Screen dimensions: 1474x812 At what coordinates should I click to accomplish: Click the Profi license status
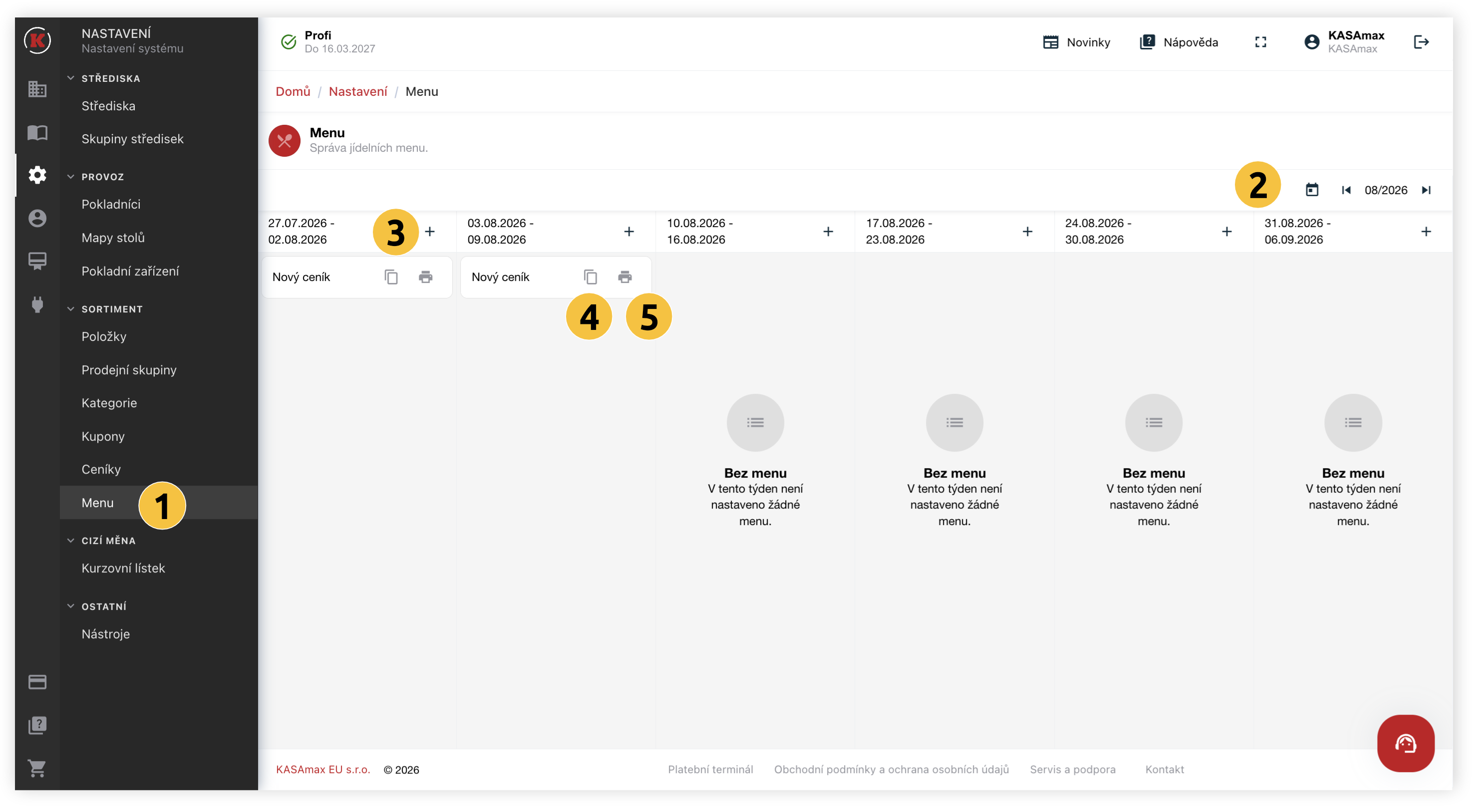click(328, 42)
